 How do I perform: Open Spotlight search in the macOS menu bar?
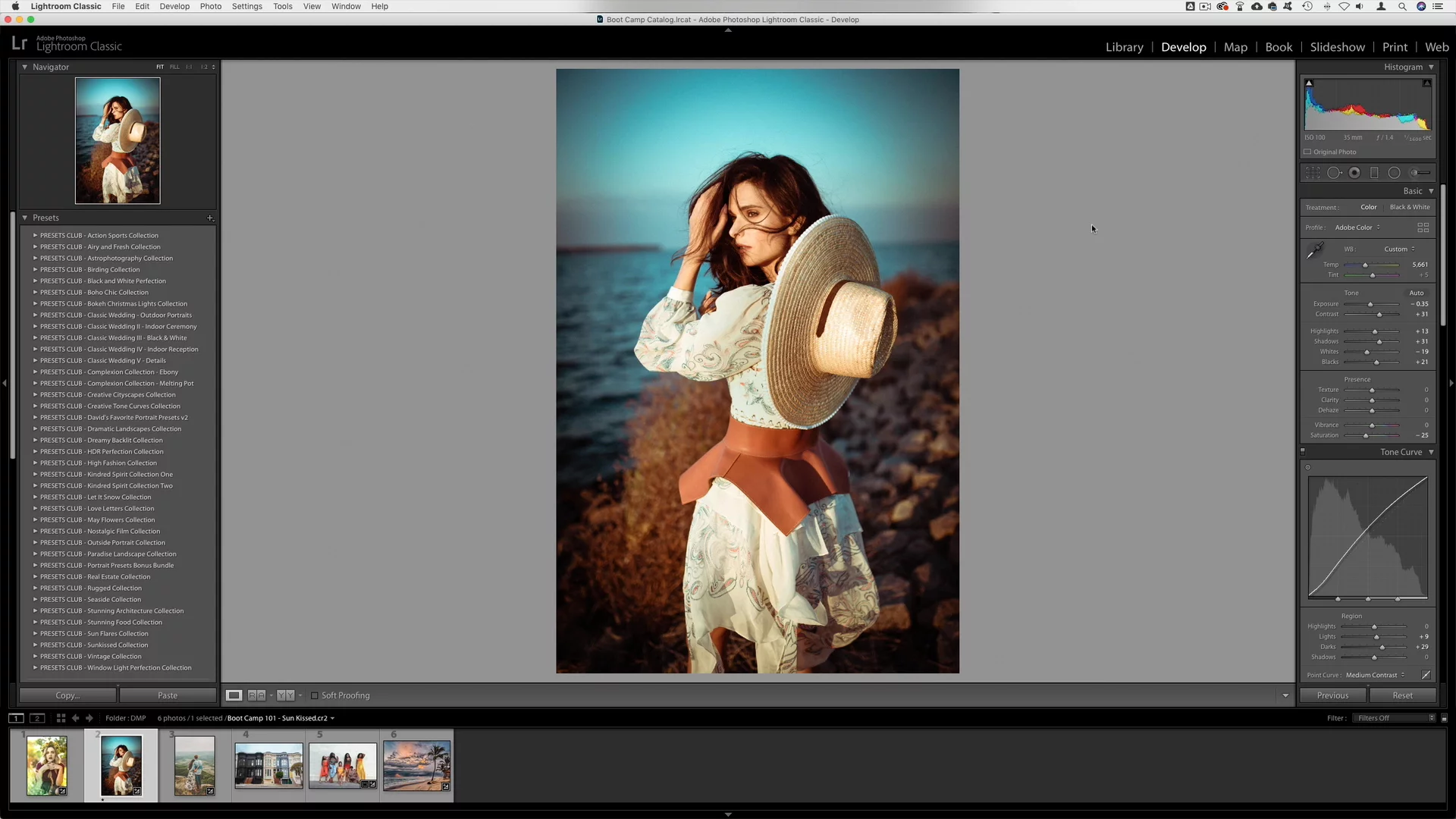point(1402,6)
